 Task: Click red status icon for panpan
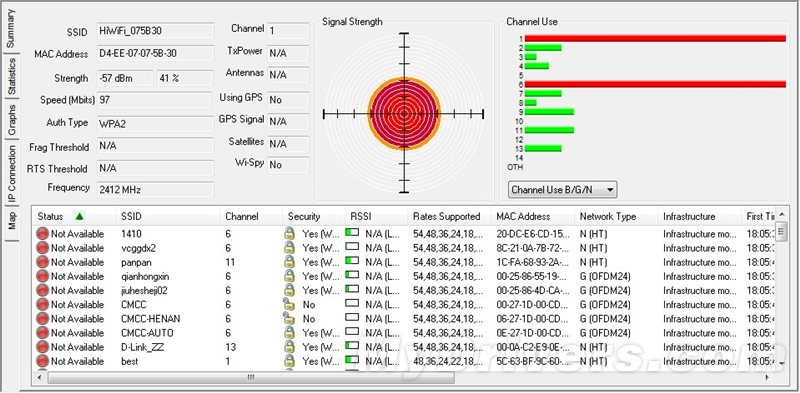pos(42,262)
